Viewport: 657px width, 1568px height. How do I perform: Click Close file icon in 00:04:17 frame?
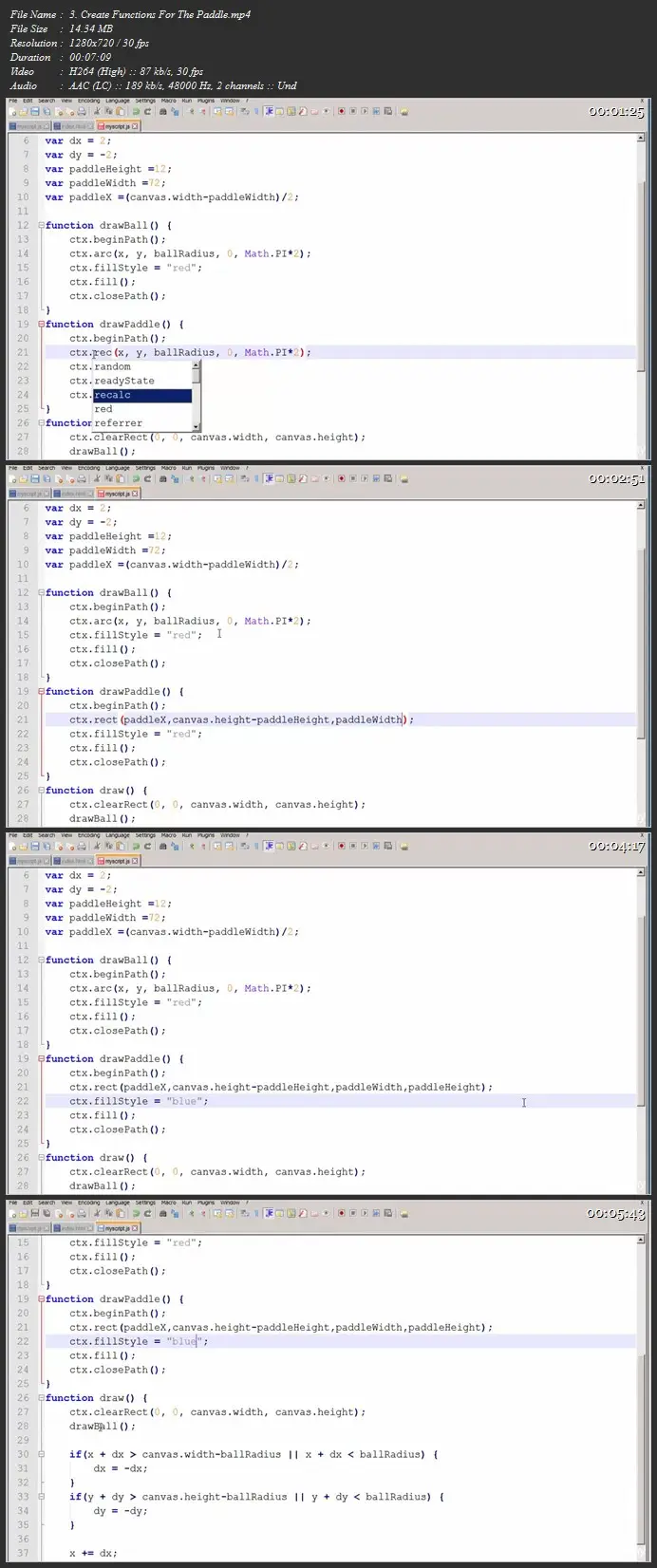(x=59, y=846)
